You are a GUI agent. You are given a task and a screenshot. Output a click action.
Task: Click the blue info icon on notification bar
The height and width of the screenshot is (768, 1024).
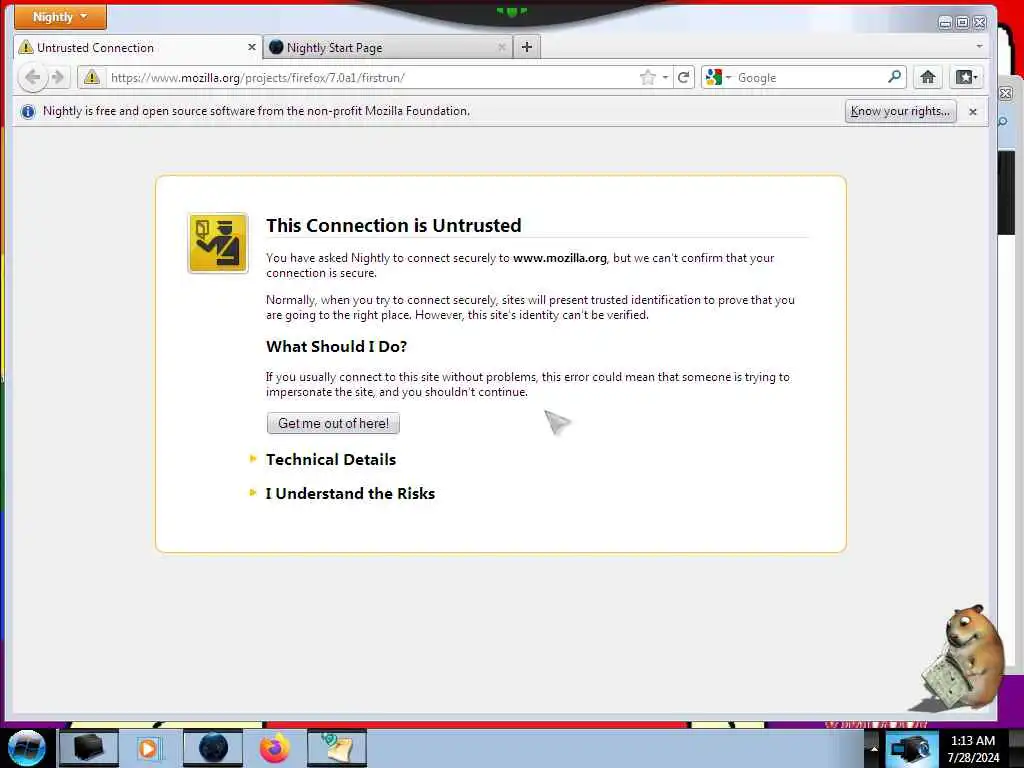click(27, 112)
